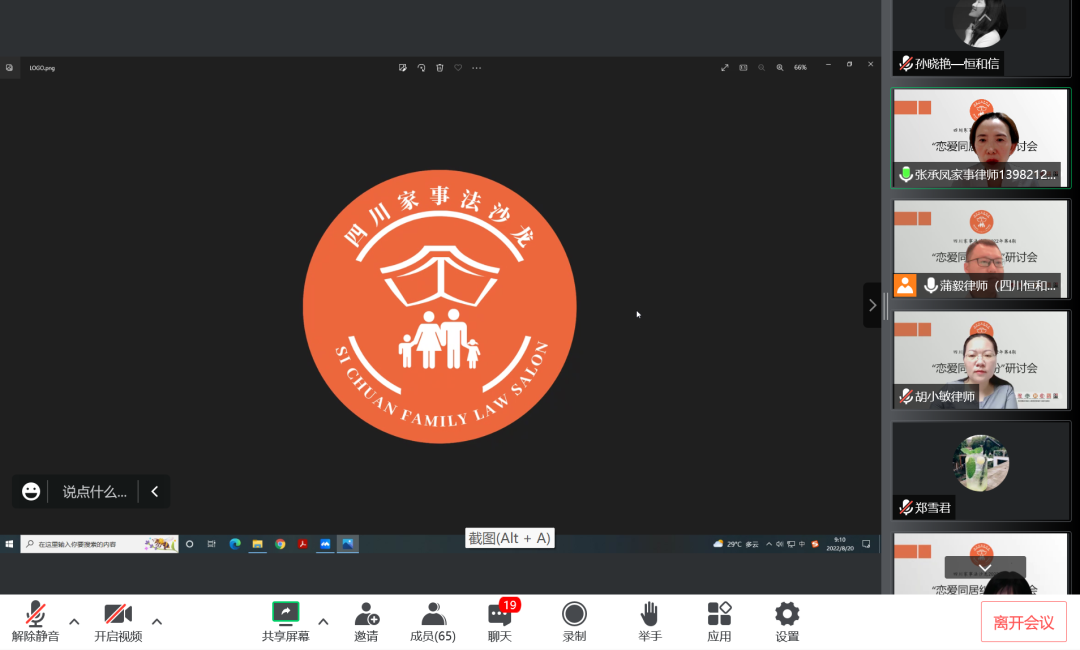Open the 应用 apps panel
Viewport: 1080px width, 650px height.
point(719,614)
